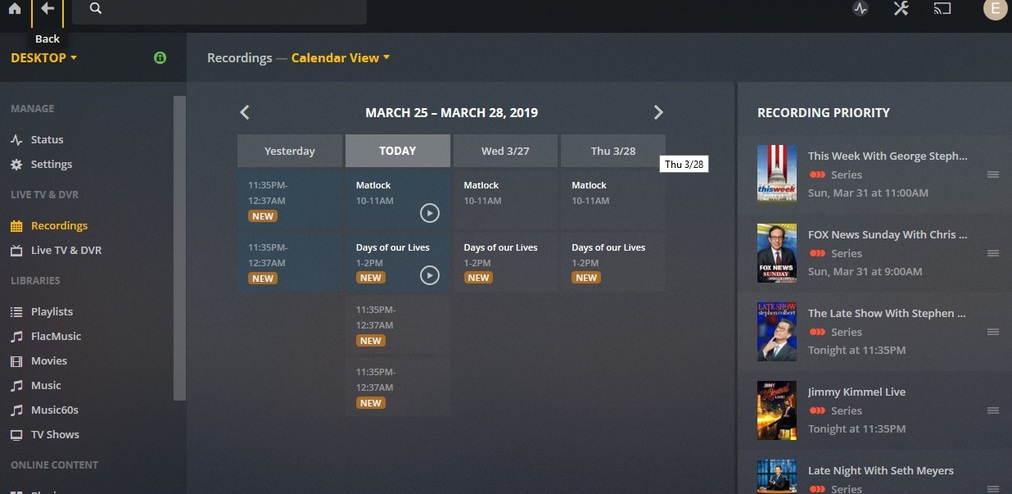Image resolution: width=1012 pixels, height=494 pixels.
Task: Open Settings in the sidebar
Action: coord(51,164)
